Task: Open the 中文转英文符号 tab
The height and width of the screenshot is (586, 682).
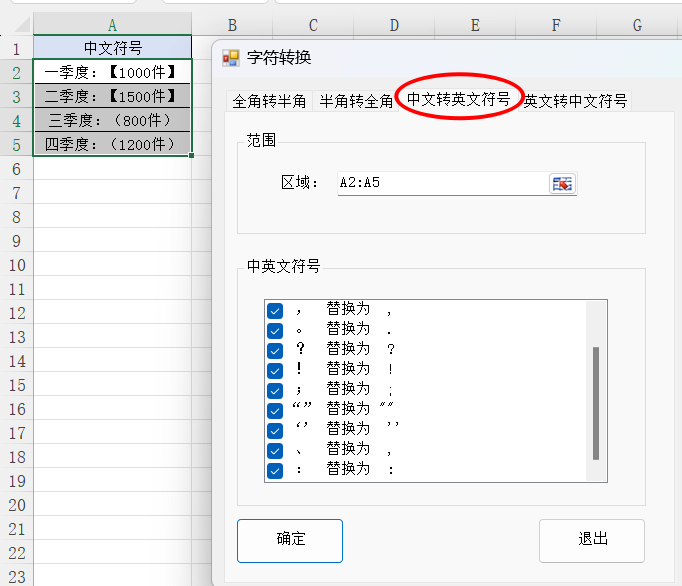Action: point(458,99)
